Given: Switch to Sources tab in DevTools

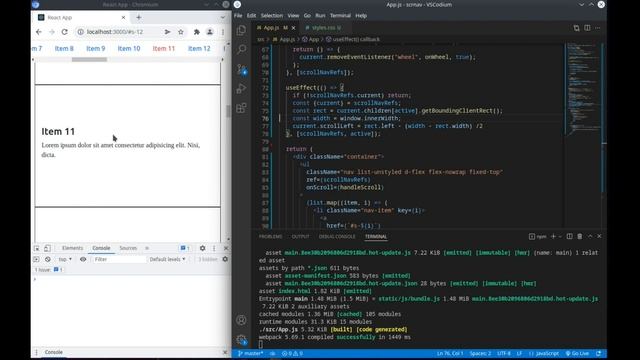Looking at the screenshot, I should point(128,248).
